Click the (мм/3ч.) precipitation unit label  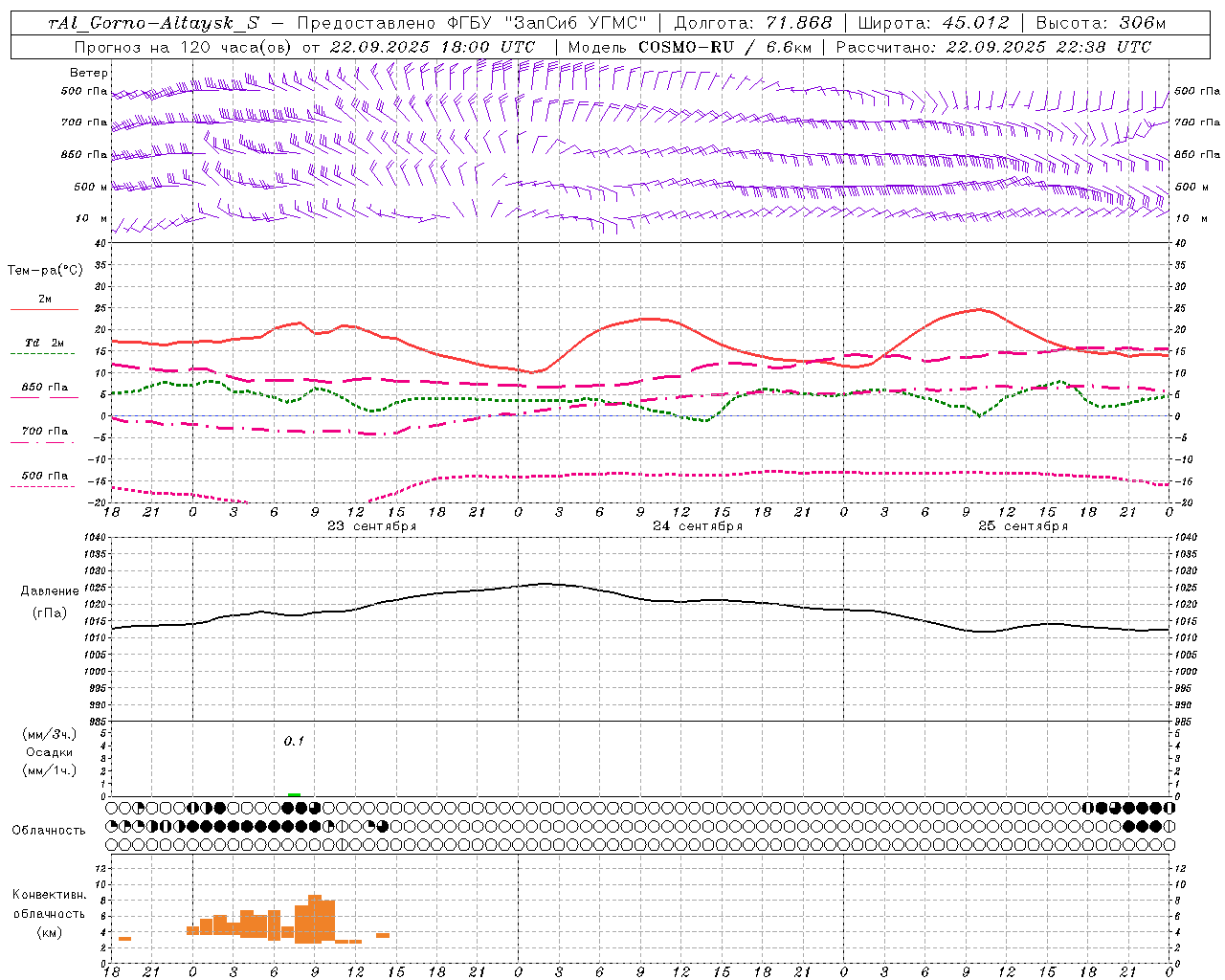pyautogui.click(x=49, y=734)
